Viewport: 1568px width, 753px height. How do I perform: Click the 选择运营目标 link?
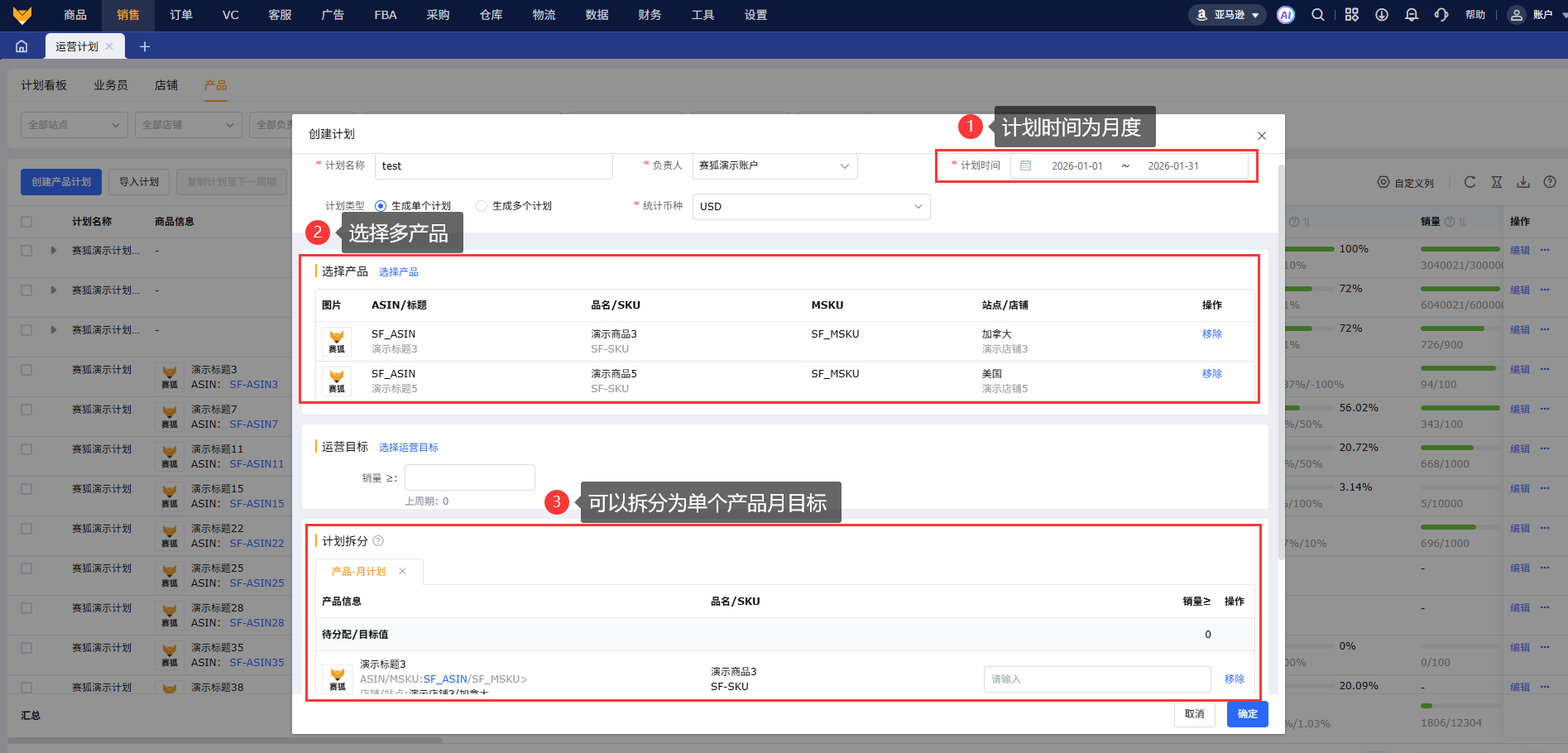pyautogui.click(x=409, y=448)
